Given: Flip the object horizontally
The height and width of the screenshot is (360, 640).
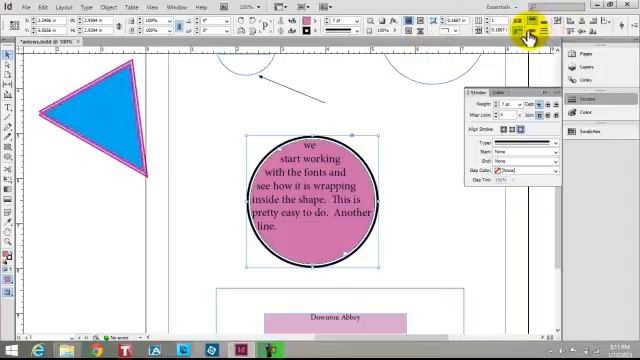Looking at the screenshot, I should pos(241,31).
